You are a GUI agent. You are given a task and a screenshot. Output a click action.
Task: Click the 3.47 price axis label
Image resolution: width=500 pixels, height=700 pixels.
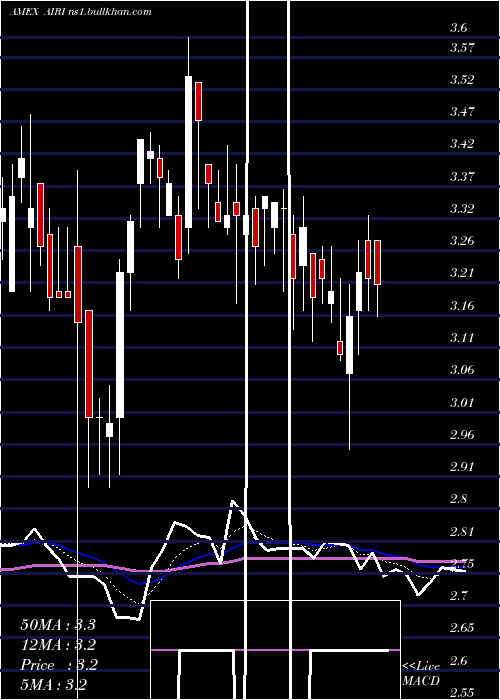[462, 112]
